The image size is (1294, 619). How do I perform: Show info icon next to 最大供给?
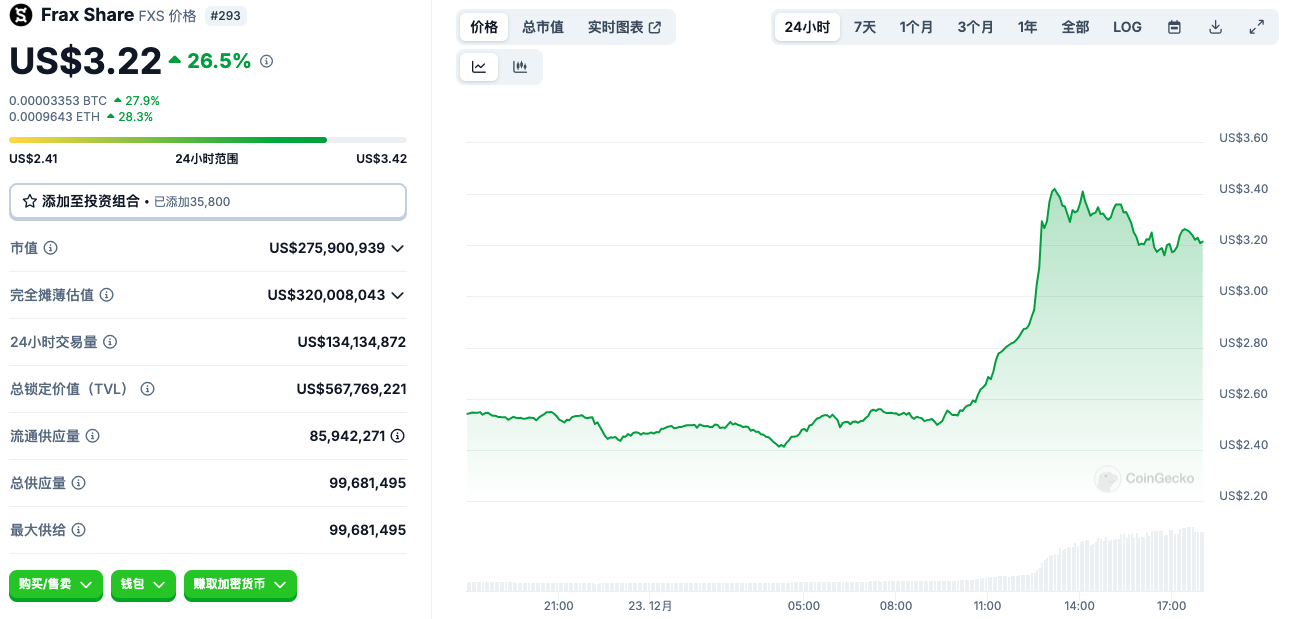pos(78,530)
